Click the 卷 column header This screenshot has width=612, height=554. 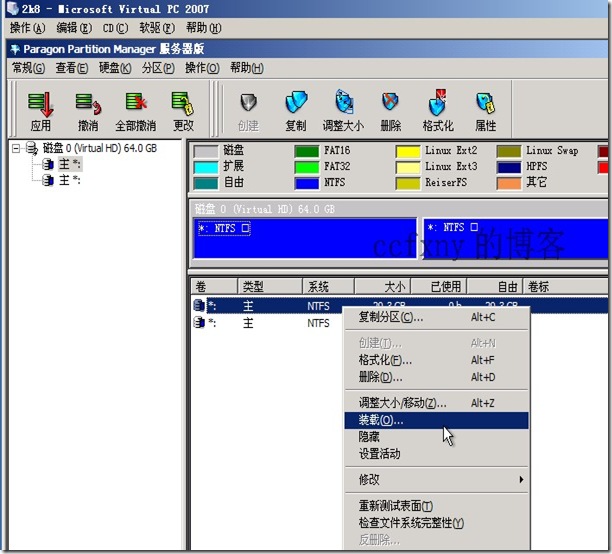(x=214, y=287)
